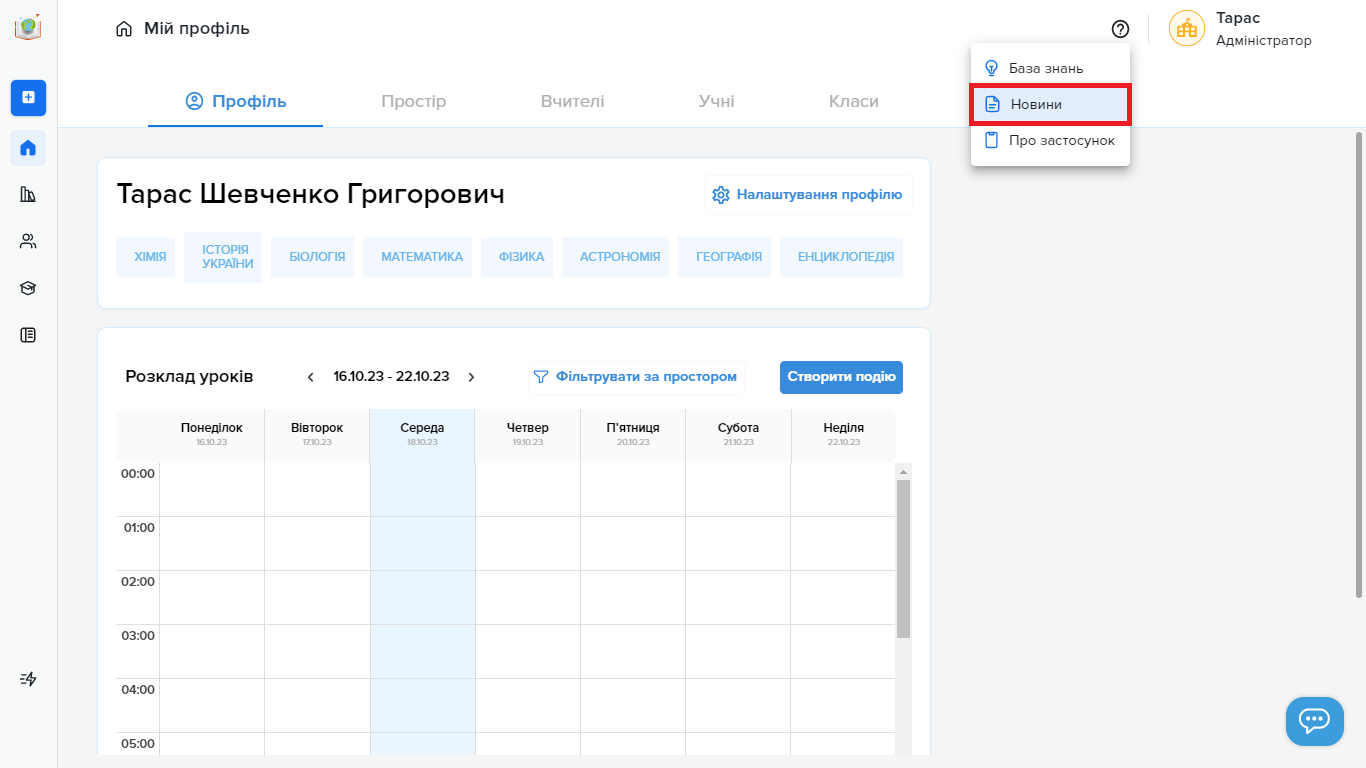Image resolution: width=1366 pixels, height=768 pixels.
Task: Select Новини in the help menu
Action: (x=1050, y=104)
